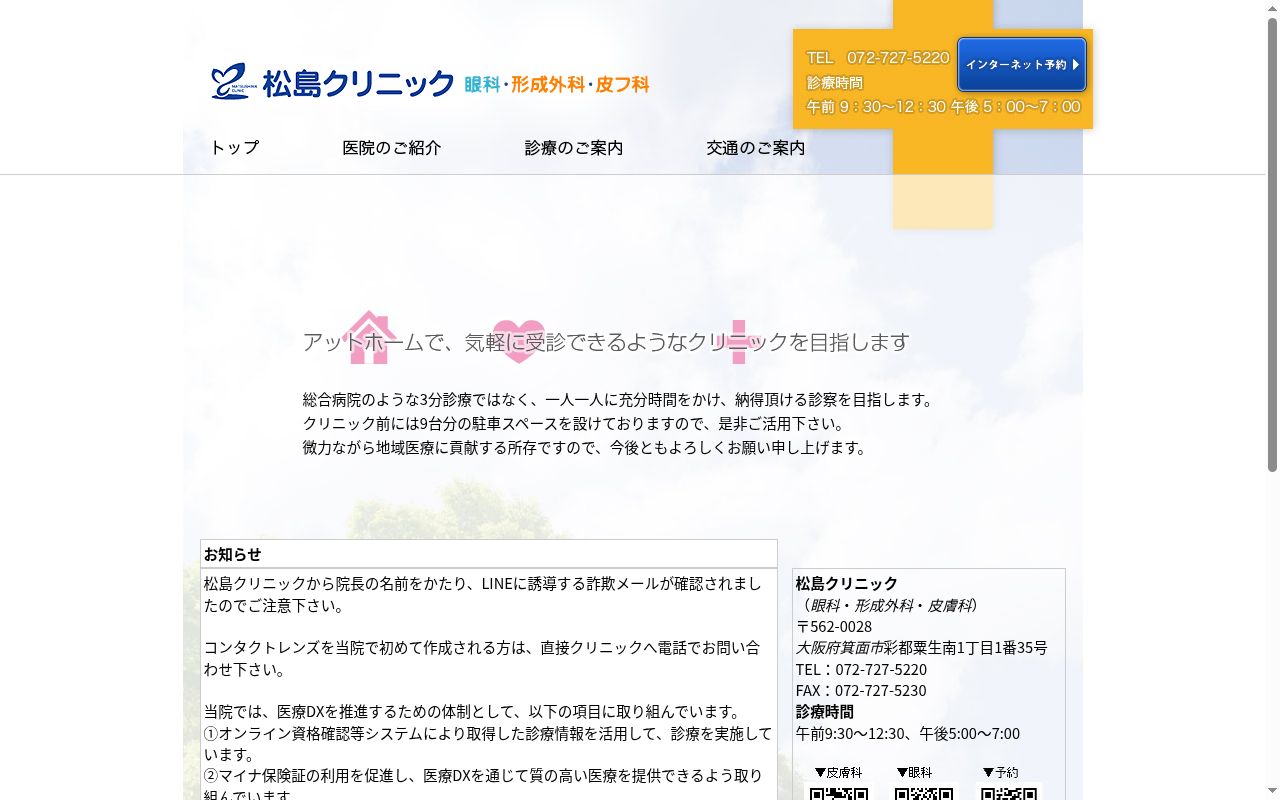Click the scam email warning notice text
1280x800 pixels.
click(483, 594)
